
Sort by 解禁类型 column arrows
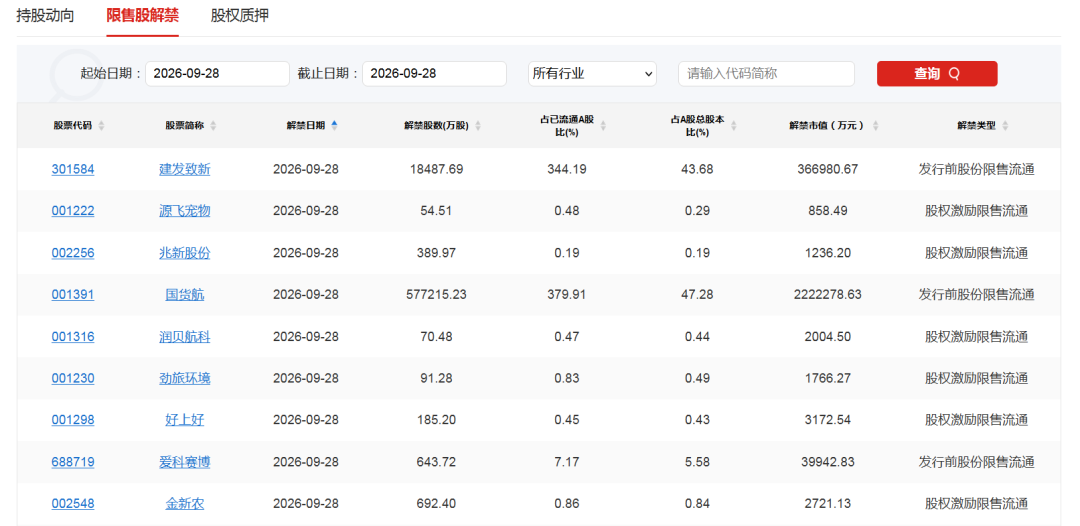[x=1005, y=125]
